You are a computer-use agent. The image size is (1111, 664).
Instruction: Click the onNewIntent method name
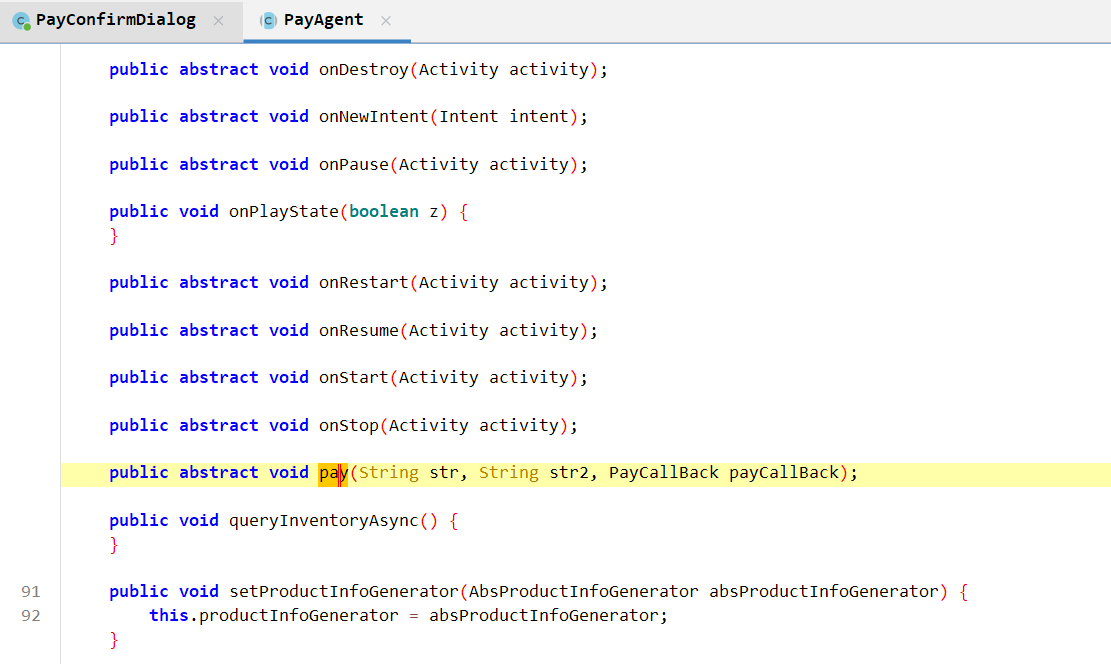click(x=373, y=117)
